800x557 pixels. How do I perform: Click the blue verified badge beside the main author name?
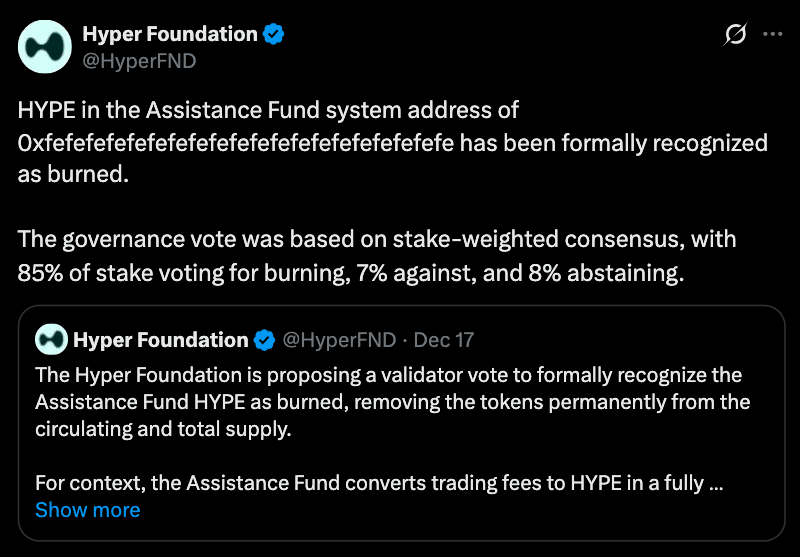(x=274, y=35)
